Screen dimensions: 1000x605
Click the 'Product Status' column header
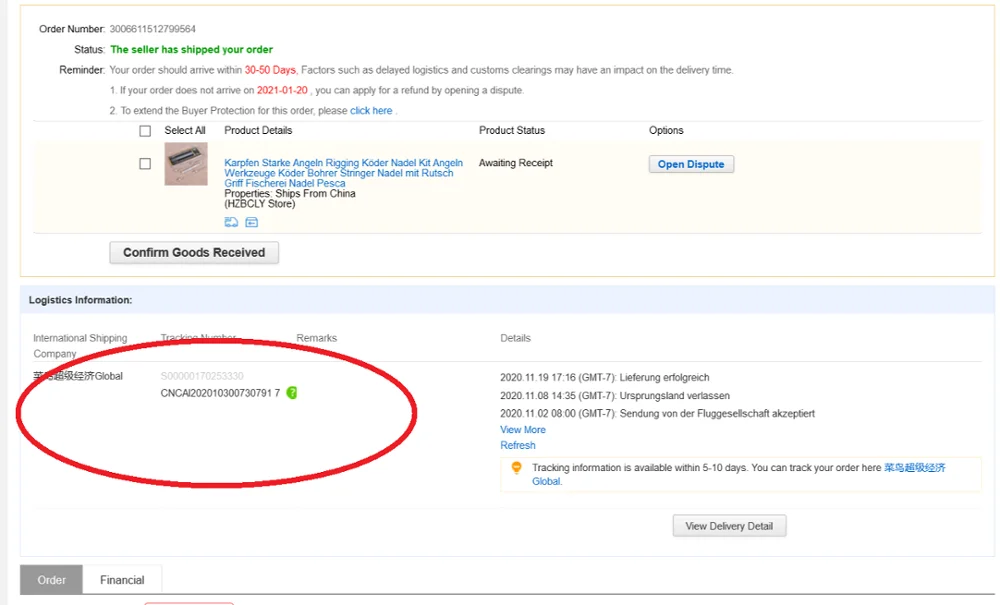coord(512,130)
